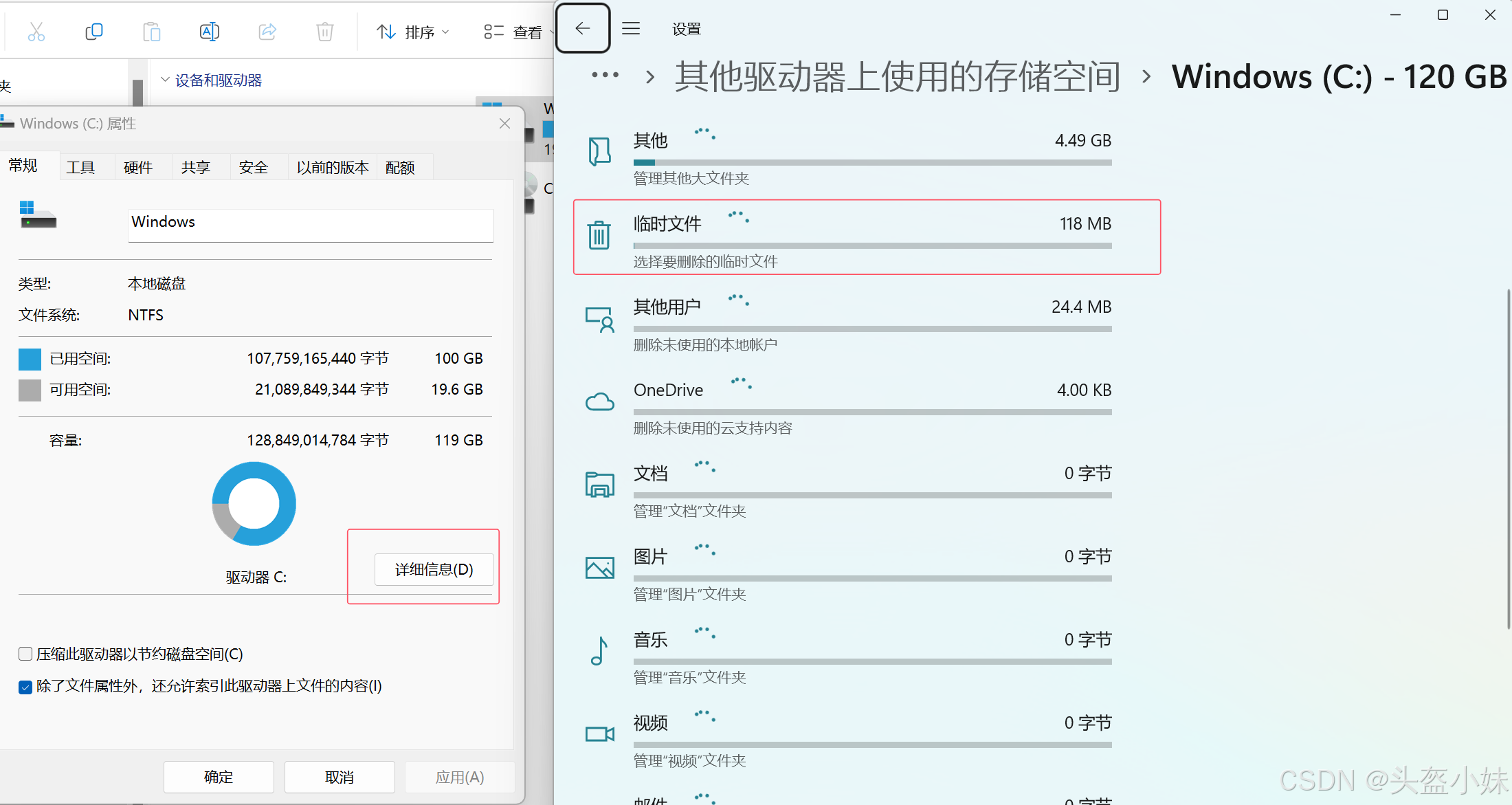Switch to the 工具 tab
1512x805 pixels.
[80, 167]
